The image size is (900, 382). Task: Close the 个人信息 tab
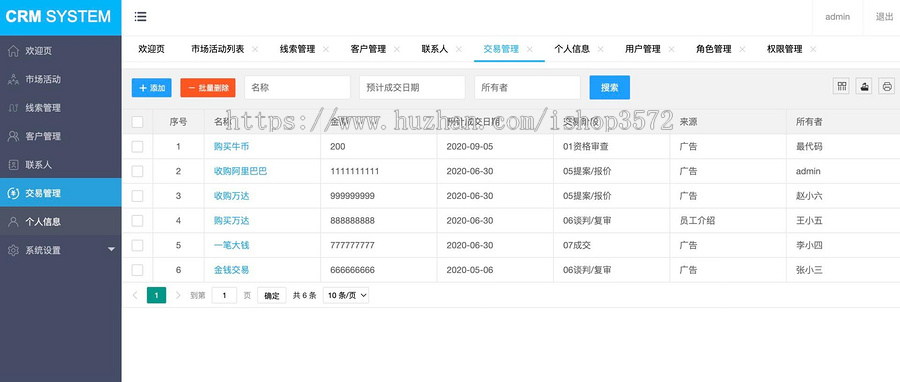pyautogui.click(x=600, y=49)
